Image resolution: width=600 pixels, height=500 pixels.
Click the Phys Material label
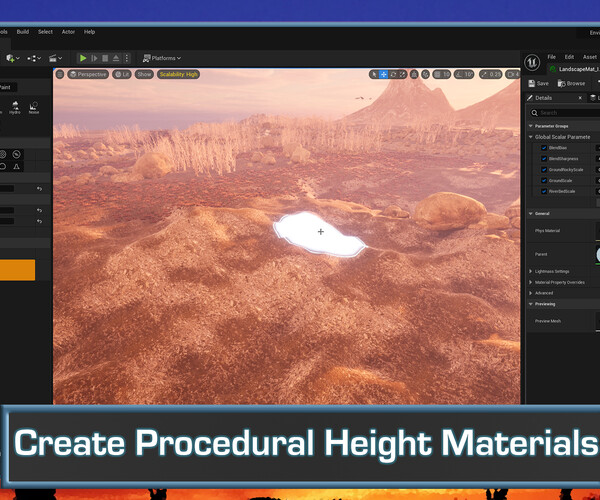pyautogui.click(x=547, y=231)
